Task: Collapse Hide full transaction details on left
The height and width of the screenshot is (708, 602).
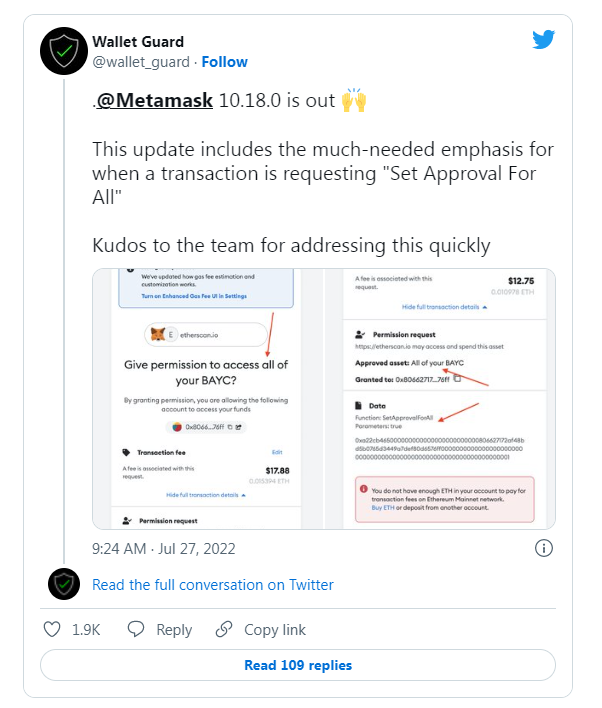Action: [206, 495]
